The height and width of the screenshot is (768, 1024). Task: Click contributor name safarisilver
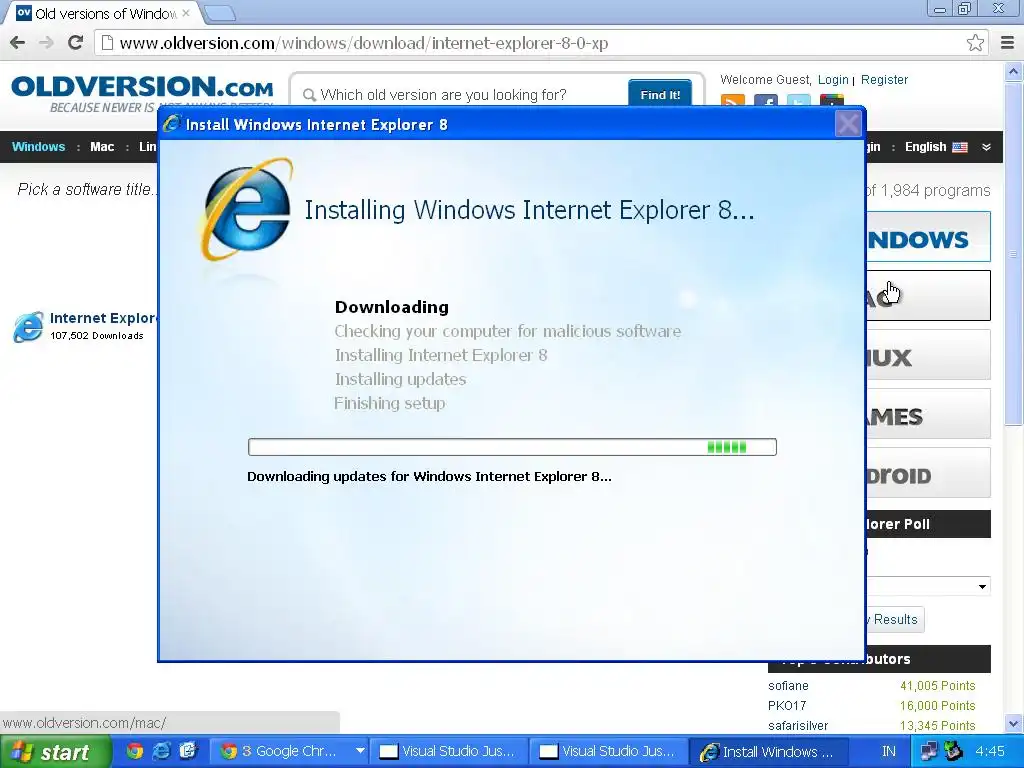click(x=798, y=726)
